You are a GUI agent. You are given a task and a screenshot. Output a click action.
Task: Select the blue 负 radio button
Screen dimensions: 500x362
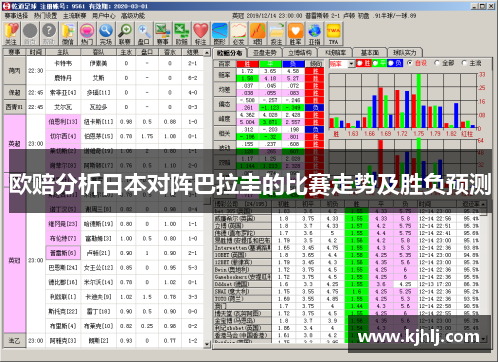tap(391, 63)
